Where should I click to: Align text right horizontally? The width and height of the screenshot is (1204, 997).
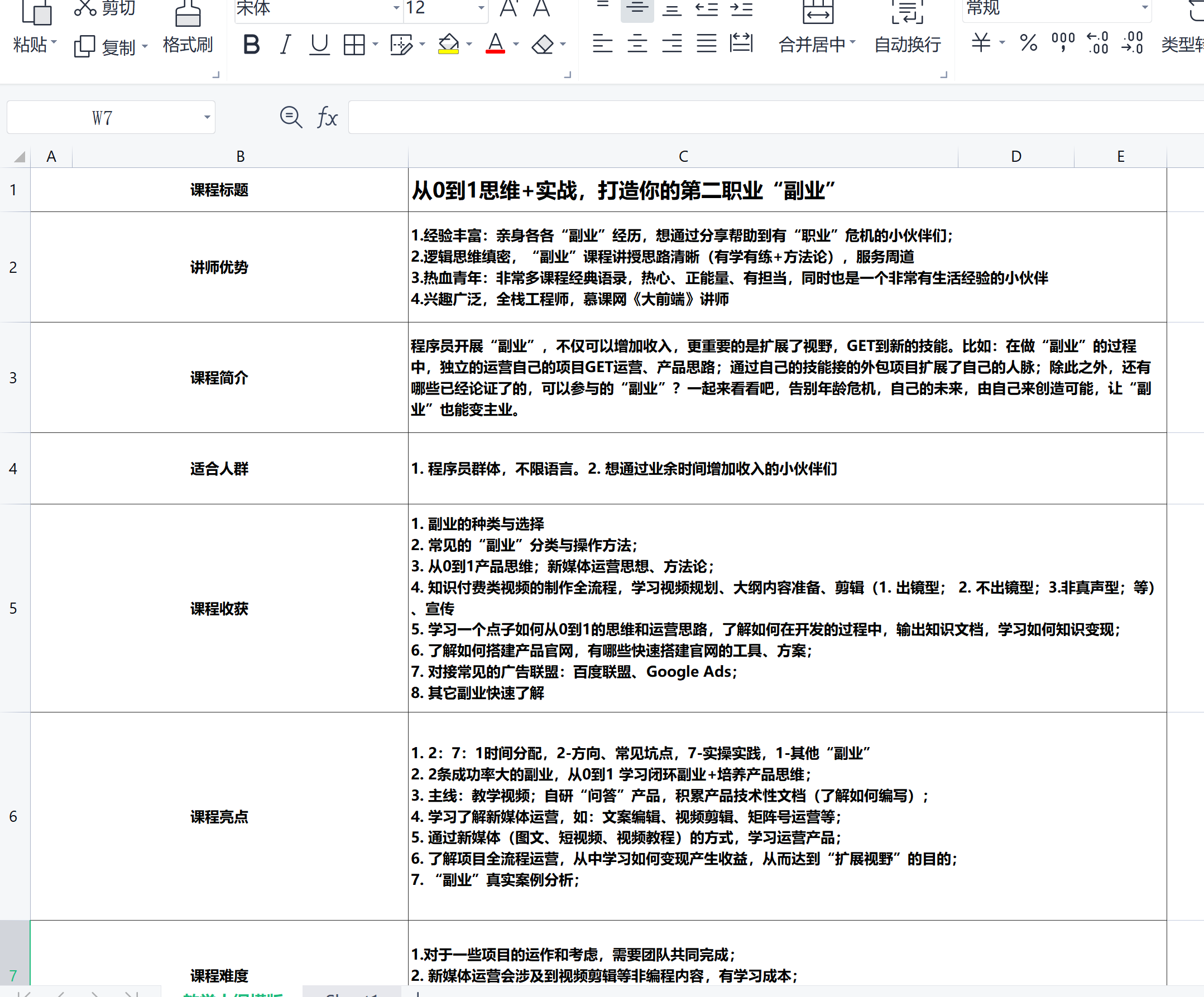pos(672,44)
